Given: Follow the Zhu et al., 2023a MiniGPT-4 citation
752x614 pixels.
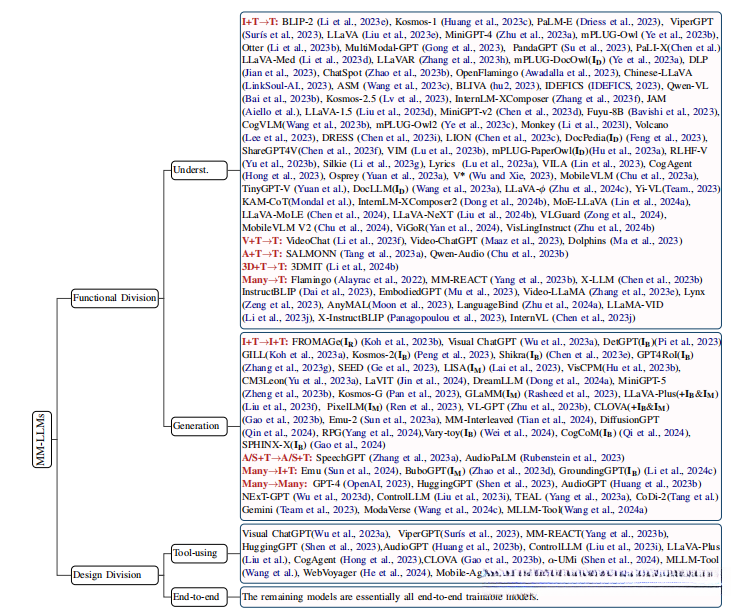Looking at the screenshot, I should (537, 35).
